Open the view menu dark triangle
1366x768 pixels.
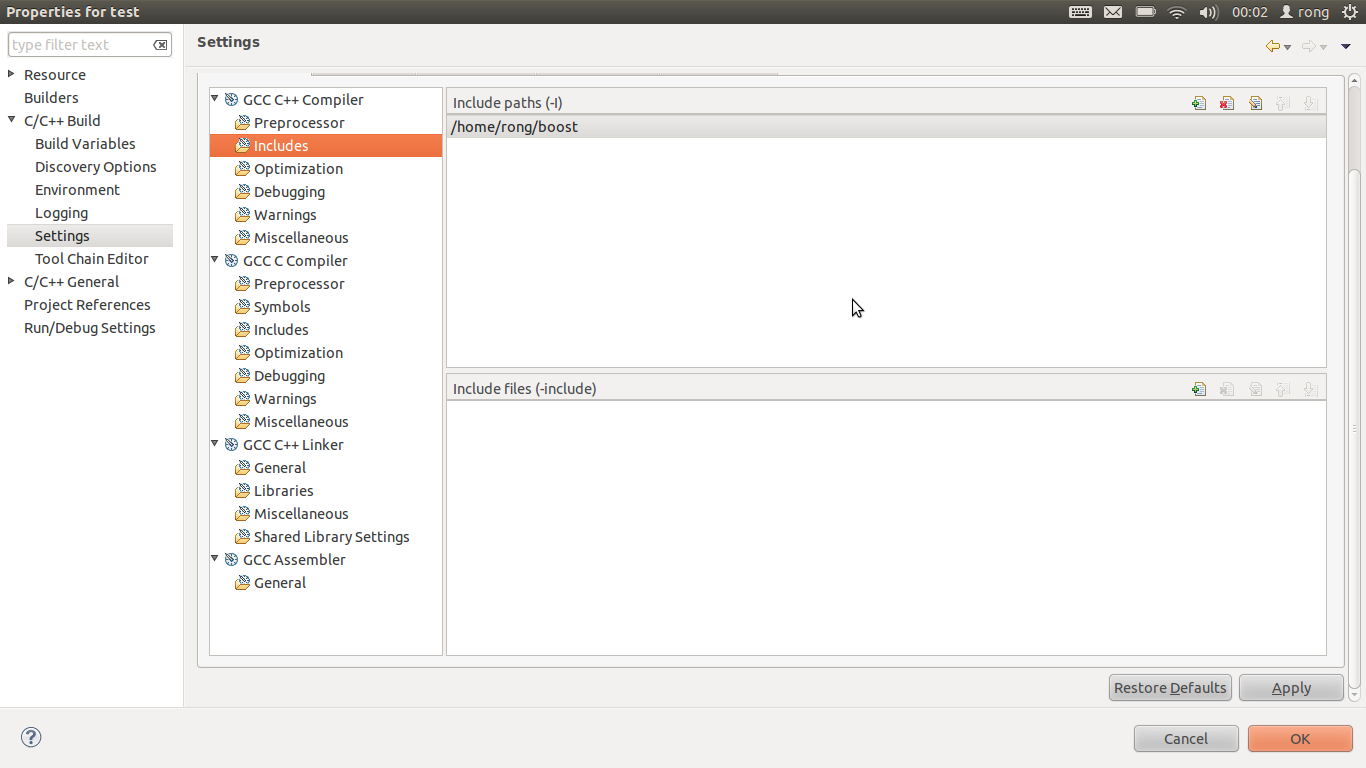click(1346, 47)
